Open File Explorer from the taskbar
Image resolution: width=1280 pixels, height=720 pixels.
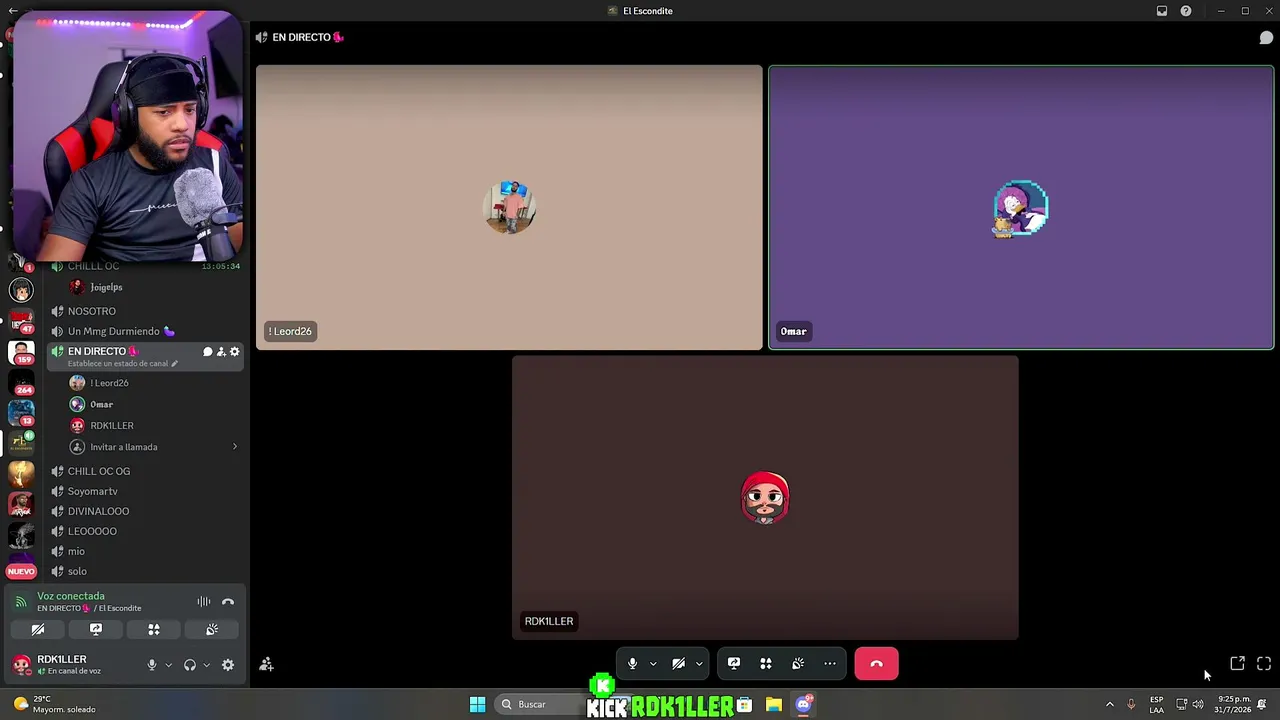[774, 705]
